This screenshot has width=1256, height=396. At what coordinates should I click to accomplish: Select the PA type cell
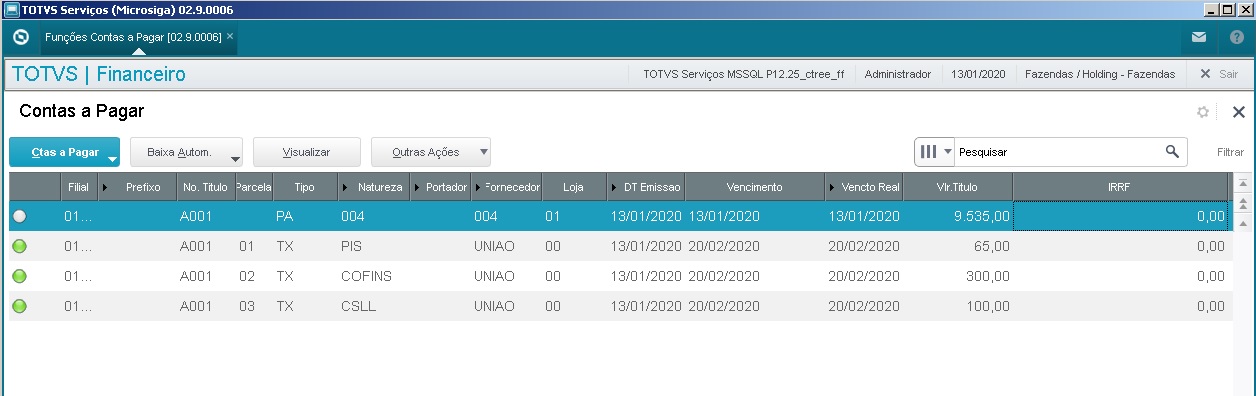pos(304,216)
